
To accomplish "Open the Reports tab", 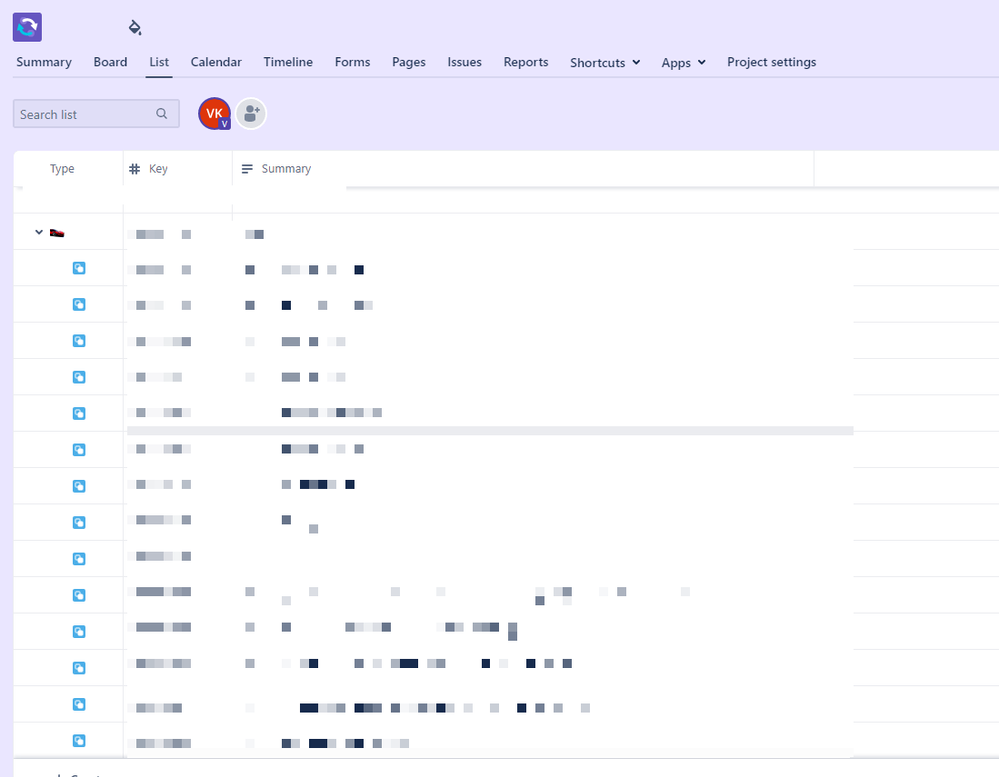I will point(526,62).
